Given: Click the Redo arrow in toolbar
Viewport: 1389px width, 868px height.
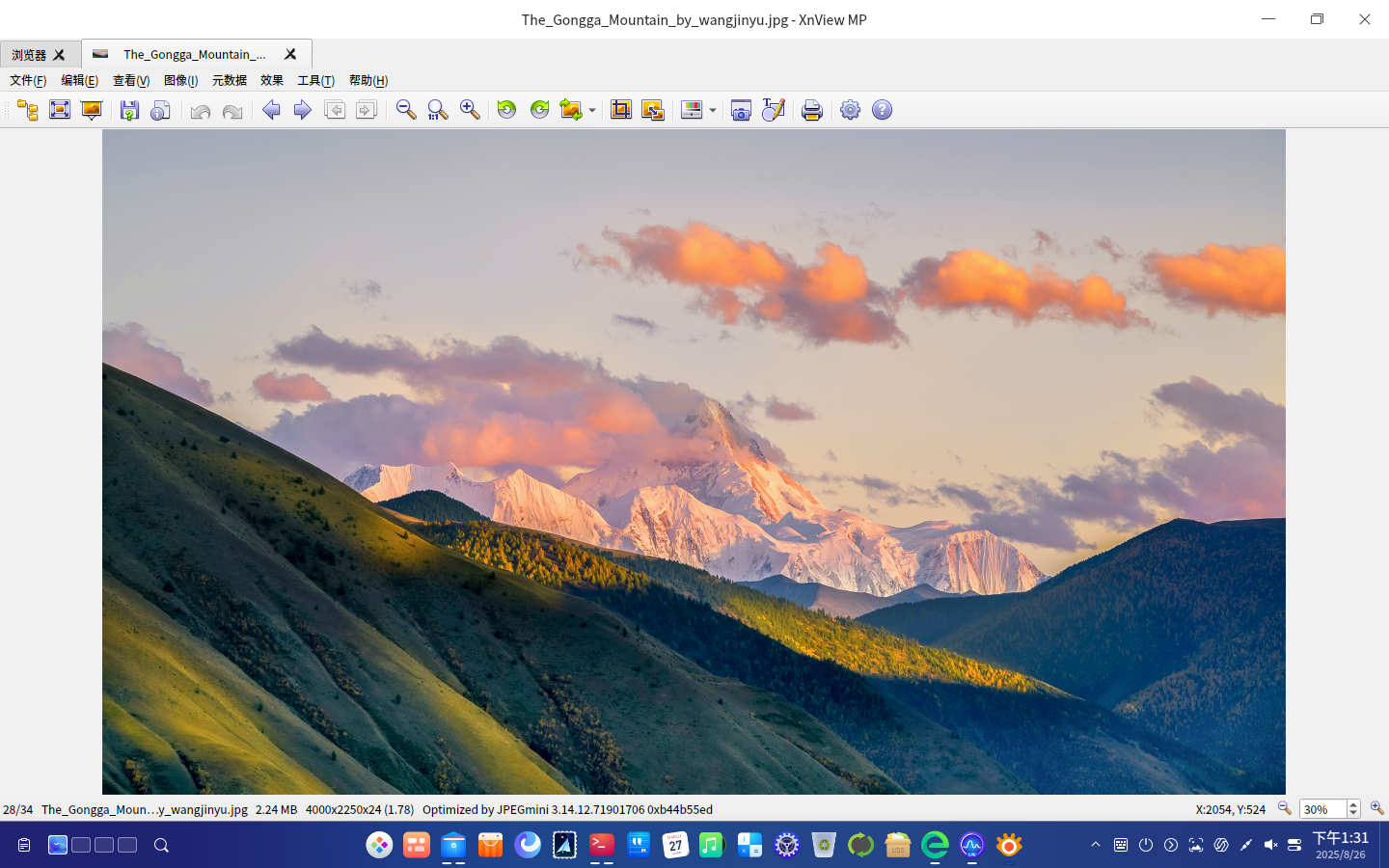Looking at the screenshot, I should (x=232, y=111).
